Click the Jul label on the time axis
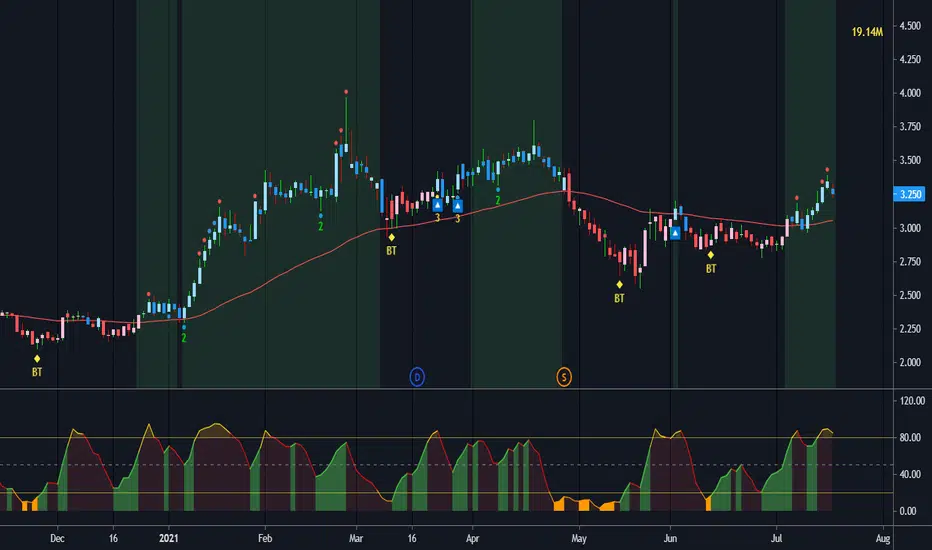Image resolution: width=932 pixels, height=550 pixels. click(776, 539)
